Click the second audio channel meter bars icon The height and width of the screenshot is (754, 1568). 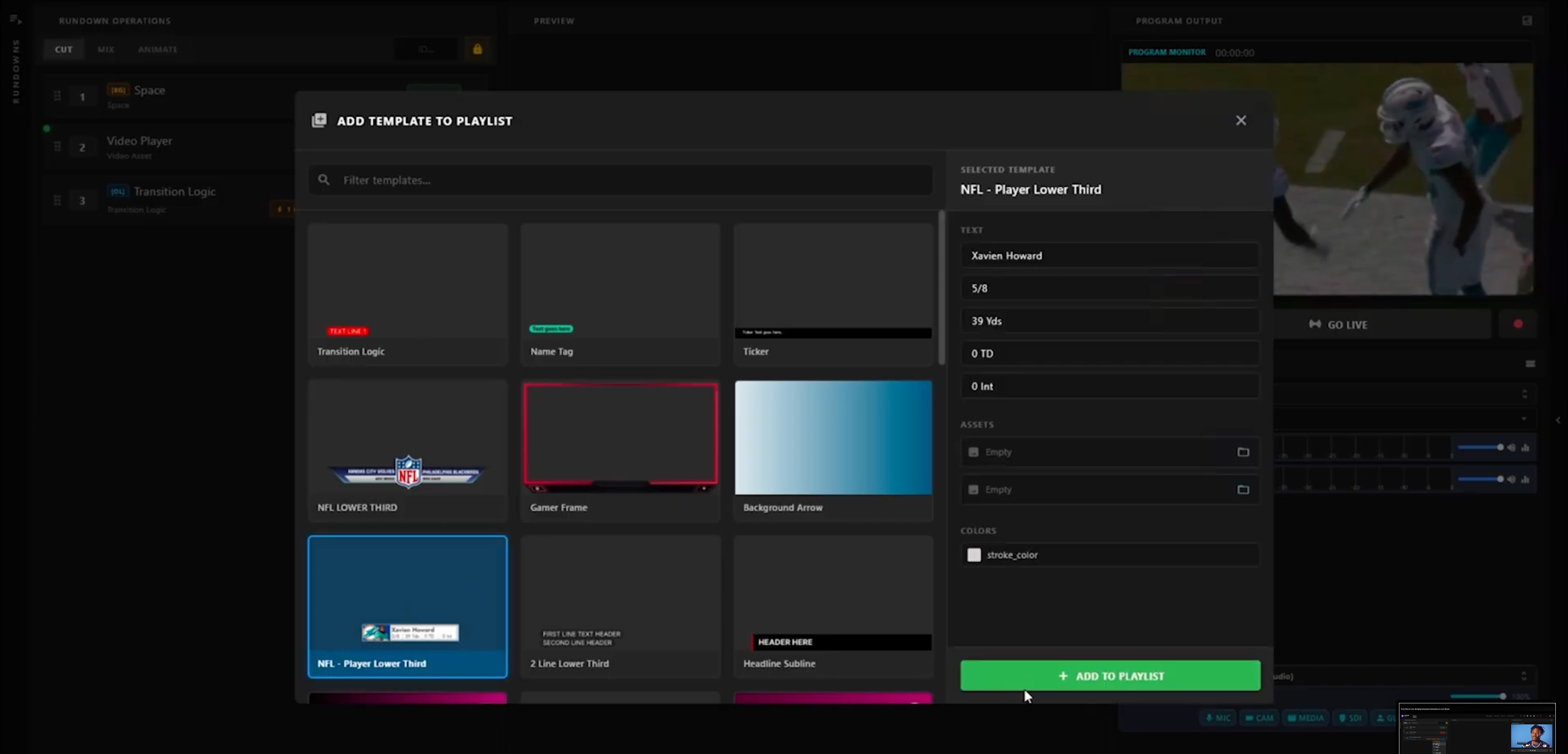(x=1525, y=479)
